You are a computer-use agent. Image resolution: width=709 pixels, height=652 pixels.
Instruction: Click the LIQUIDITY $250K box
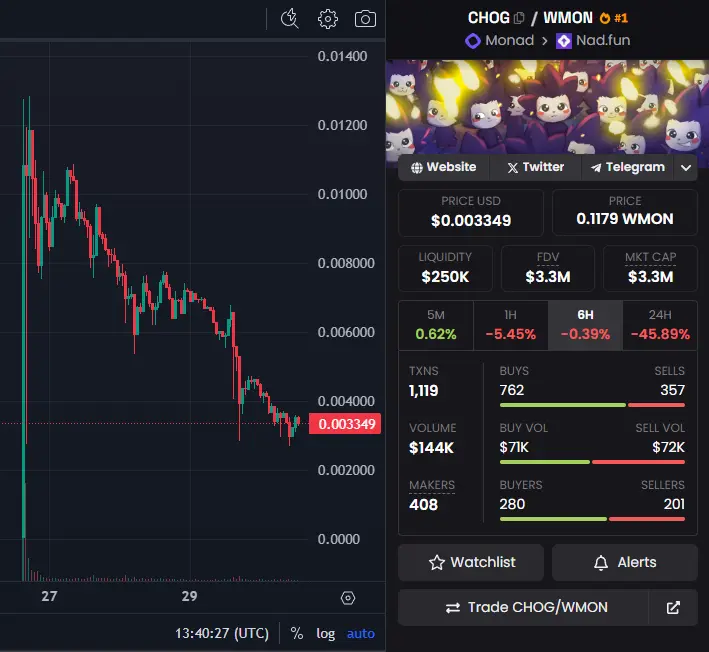(x=445, y=268)
